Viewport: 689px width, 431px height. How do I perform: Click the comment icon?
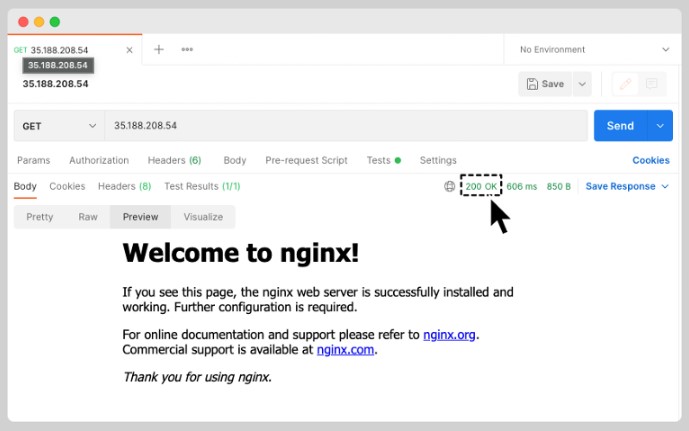click(x=652, y=84)
